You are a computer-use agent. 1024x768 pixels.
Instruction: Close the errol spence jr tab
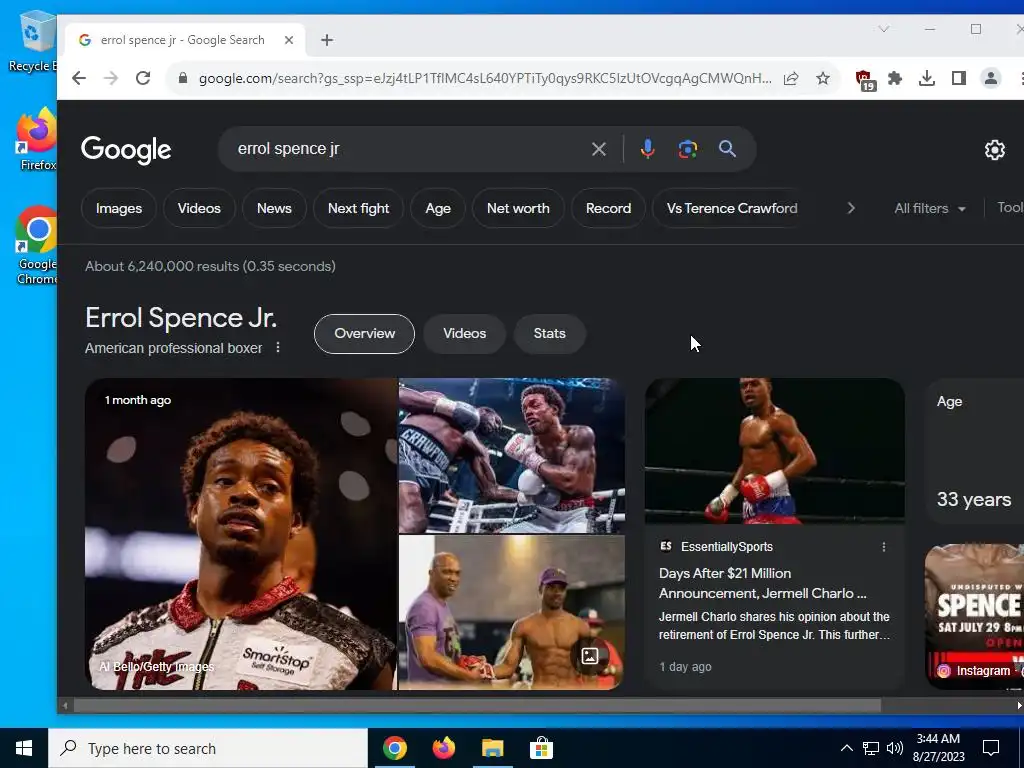(289, 40)
